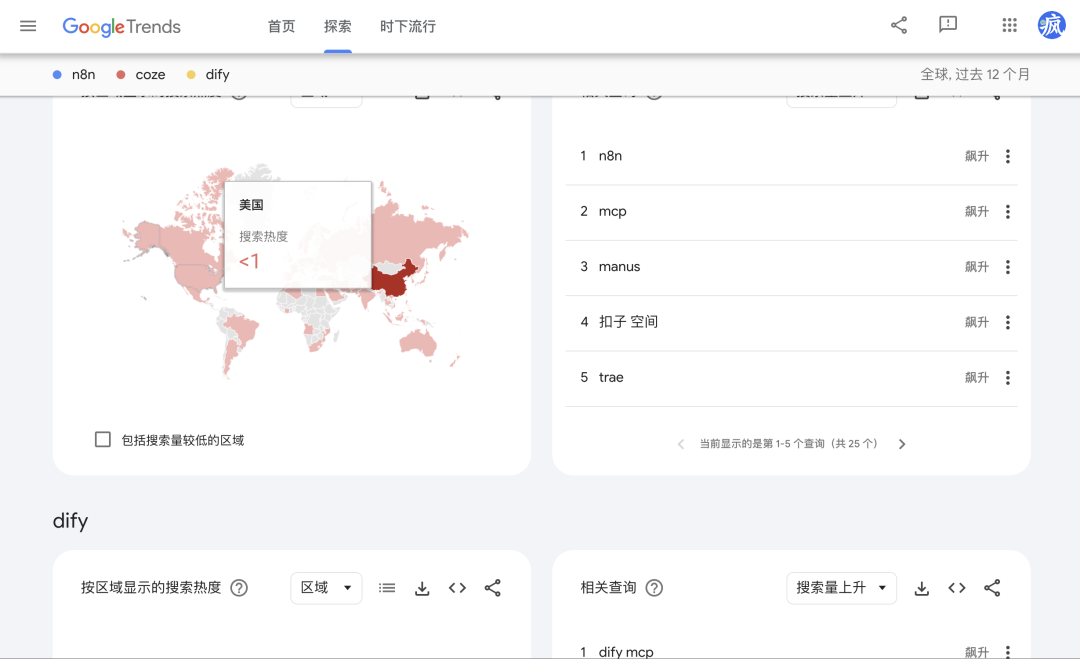Share the dify related queries card

[x=992, y=588]
